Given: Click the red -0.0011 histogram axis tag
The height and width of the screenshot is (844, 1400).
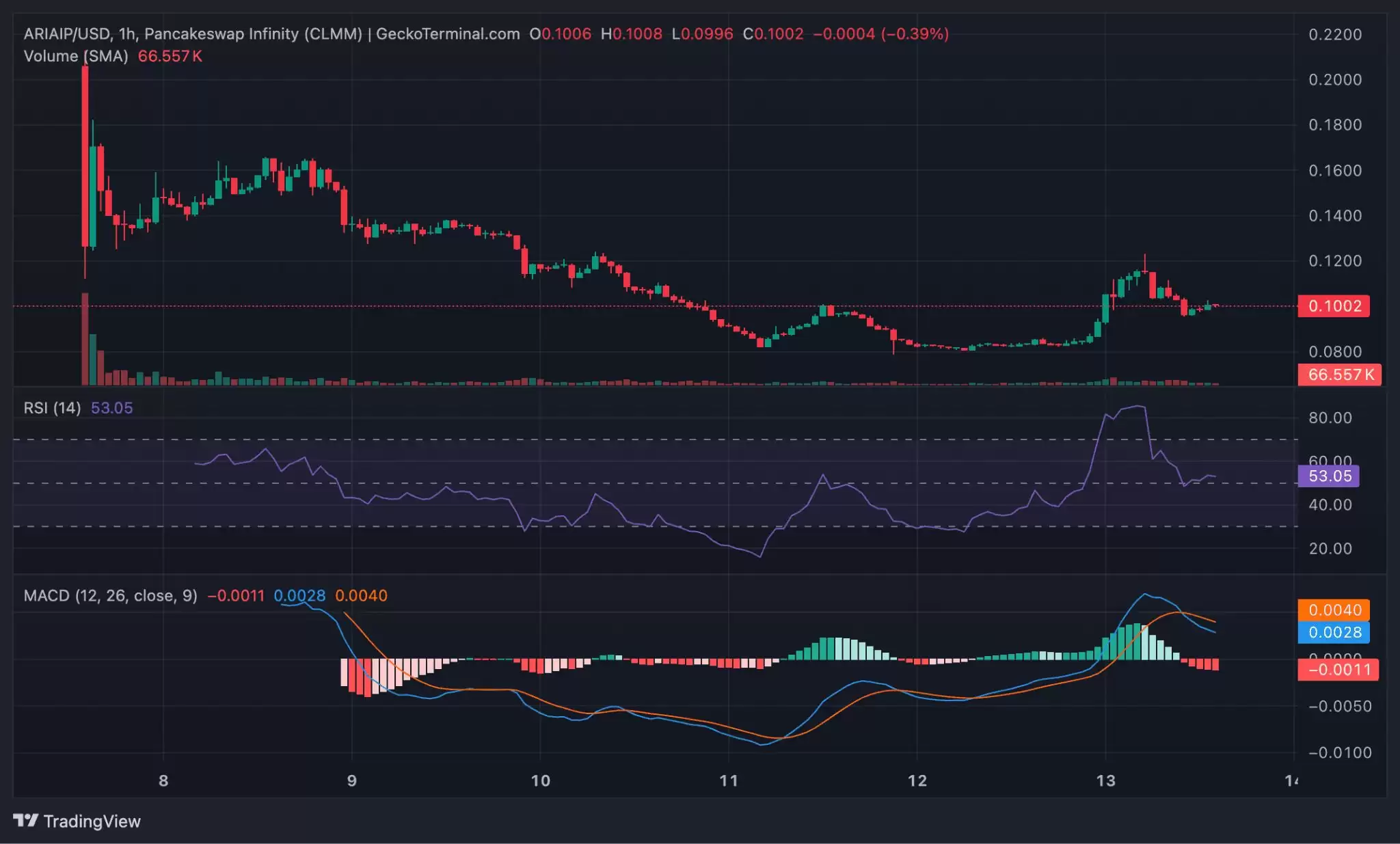Looking at the screenshot, I should [x=1338, y=670].
